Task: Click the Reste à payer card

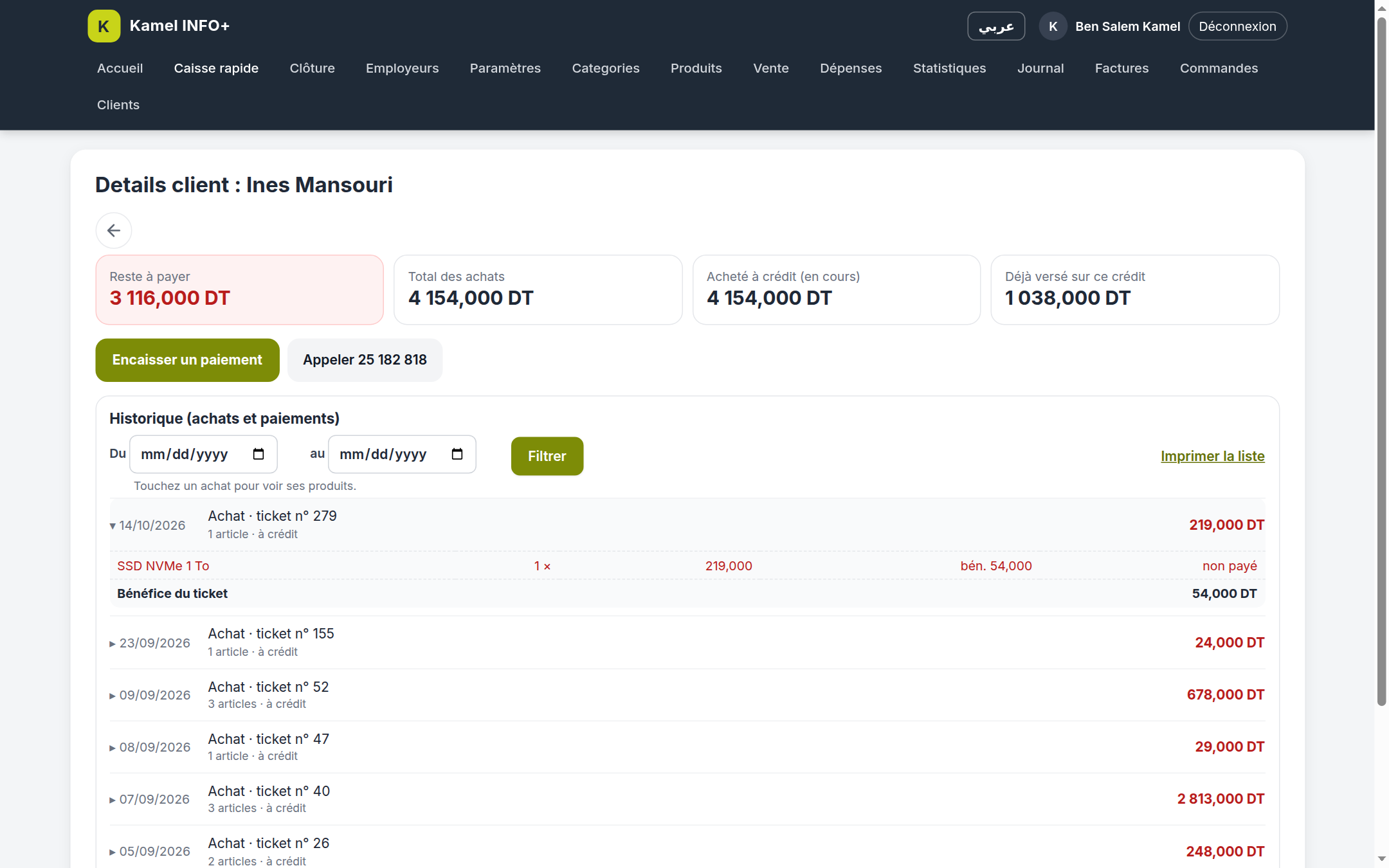Action: [239, 290]
